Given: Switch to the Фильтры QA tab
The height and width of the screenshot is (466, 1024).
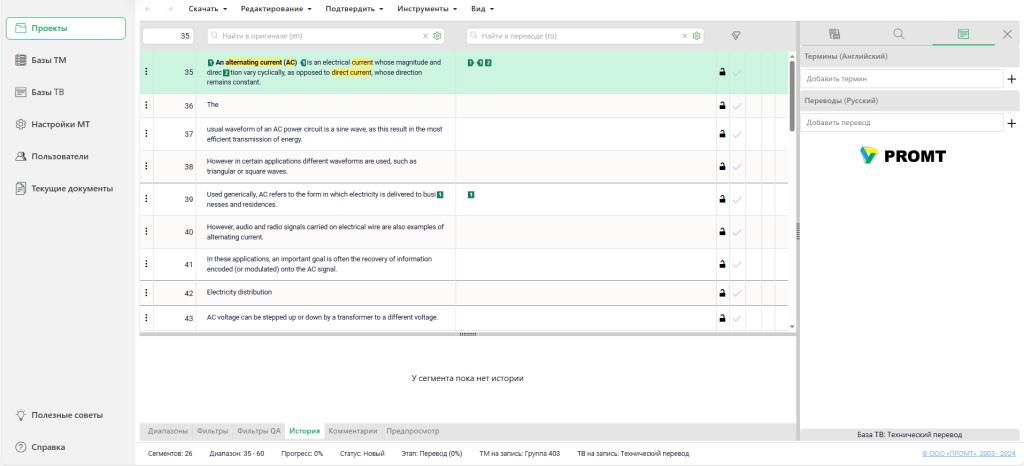Looking at the screenshot, I should [x=259, y=431].
